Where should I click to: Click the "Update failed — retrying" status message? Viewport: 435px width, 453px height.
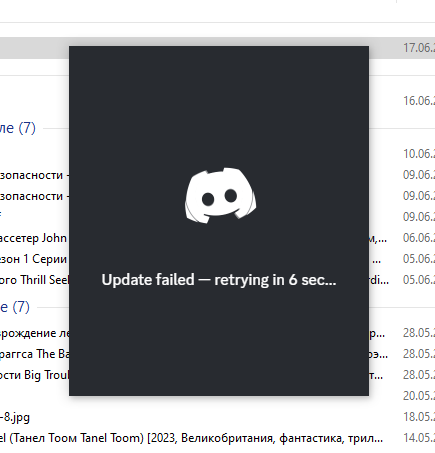[x=219, y=280]
